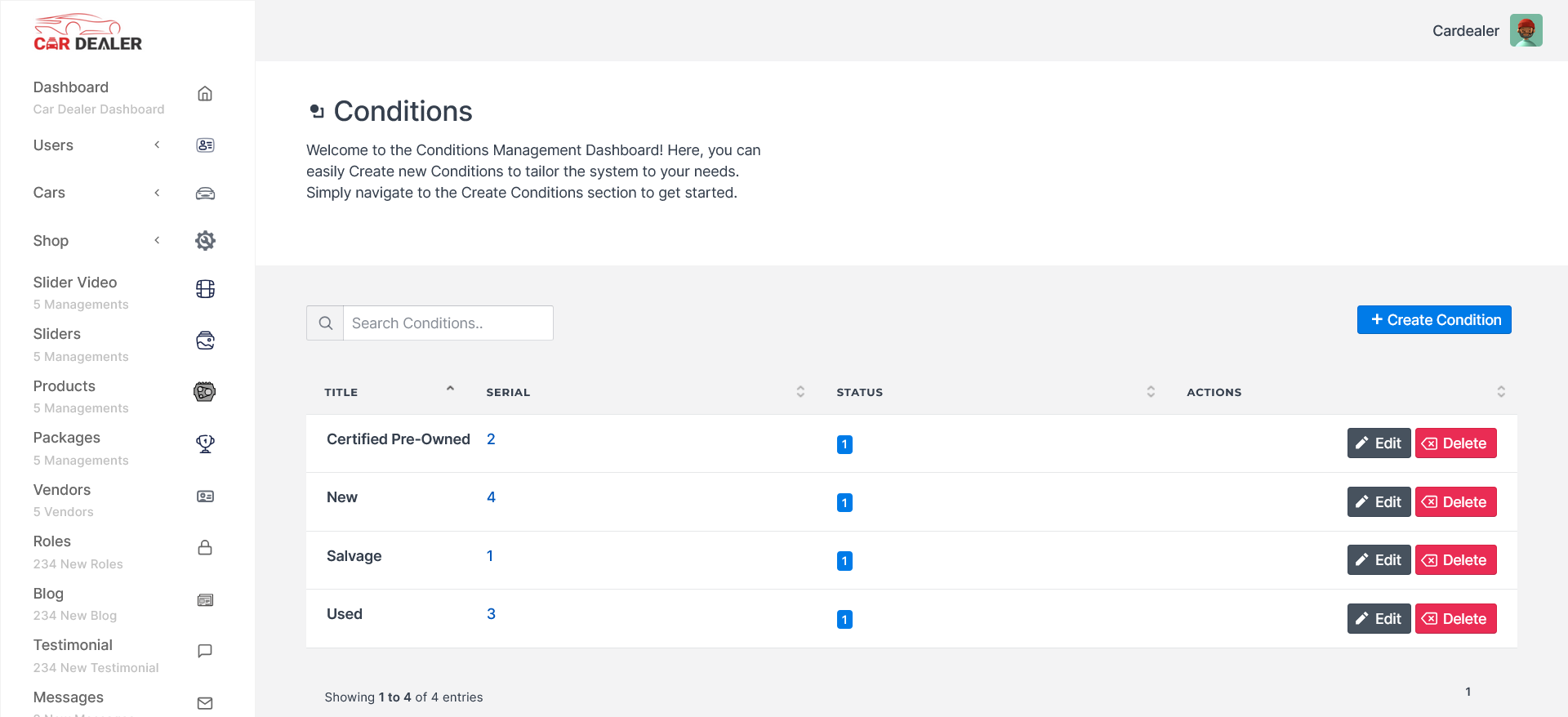Open the Vendors menu item
Image resolution: width=1568 pixels, height=717 pixels.
(x=62, y=490)
